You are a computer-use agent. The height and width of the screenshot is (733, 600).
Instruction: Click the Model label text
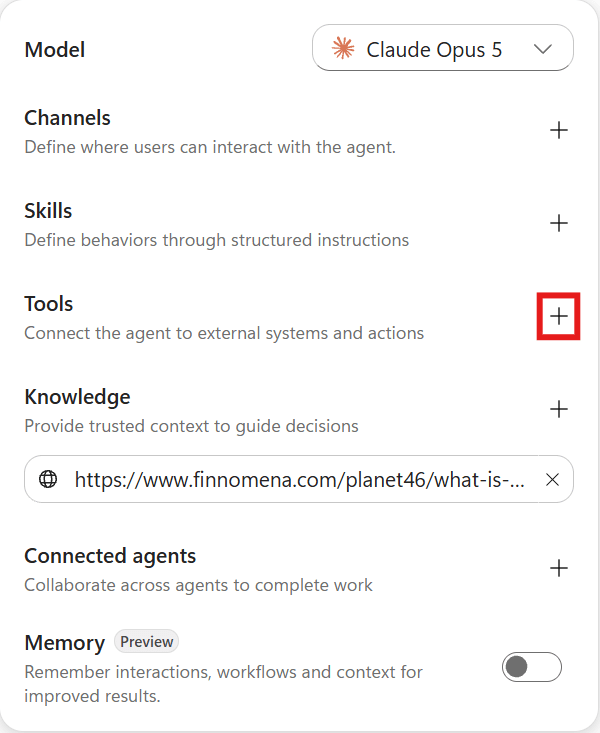coord(55,50)
